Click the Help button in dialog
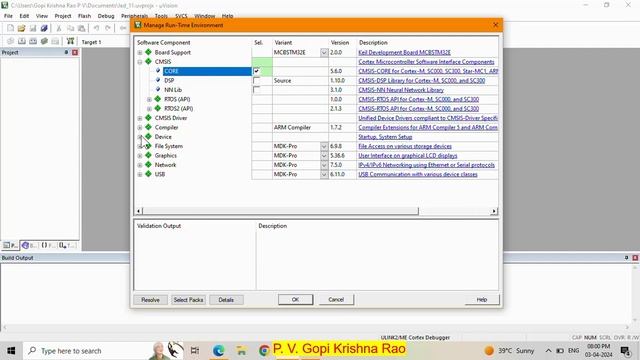The width and height of the screenshot is (640, 360). click(x=482, y=300)
